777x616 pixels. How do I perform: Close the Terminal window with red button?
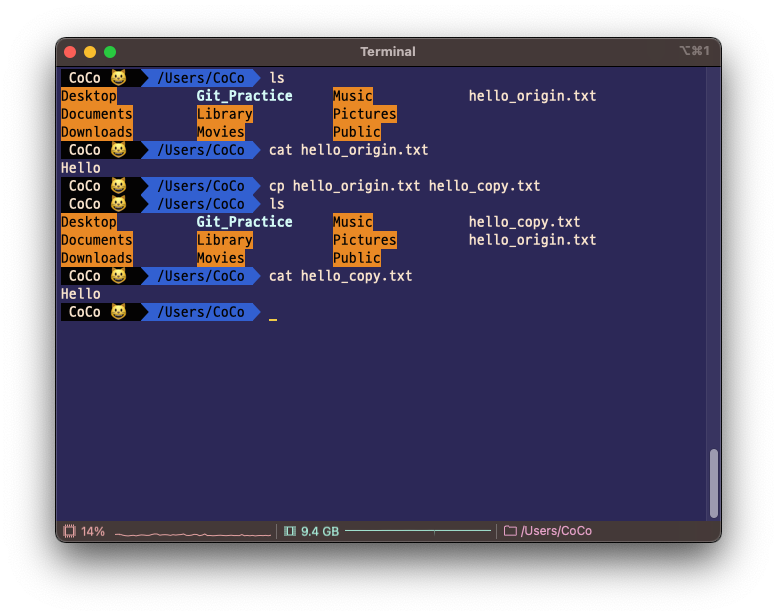(x=70, y=52)
